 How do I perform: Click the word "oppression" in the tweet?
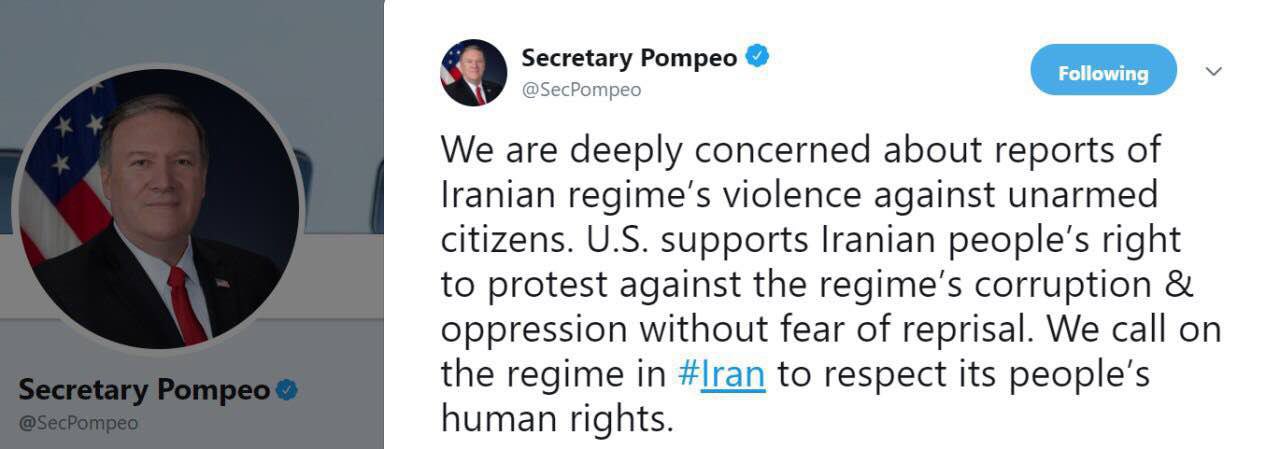(x=534, y=329)
